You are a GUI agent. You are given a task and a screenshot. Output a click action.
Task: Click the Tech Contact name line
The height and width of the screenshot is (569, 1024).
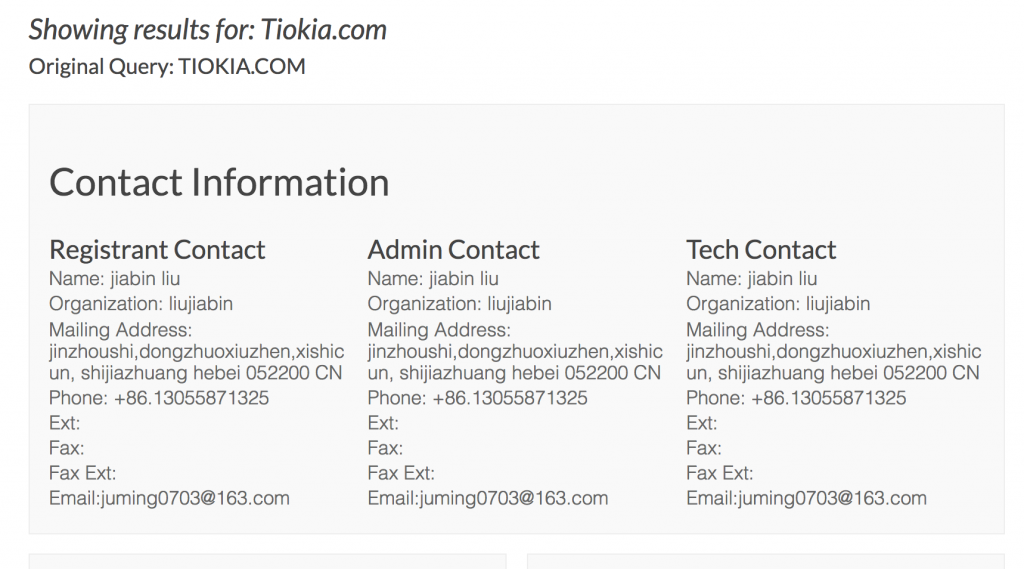point(752,279)
